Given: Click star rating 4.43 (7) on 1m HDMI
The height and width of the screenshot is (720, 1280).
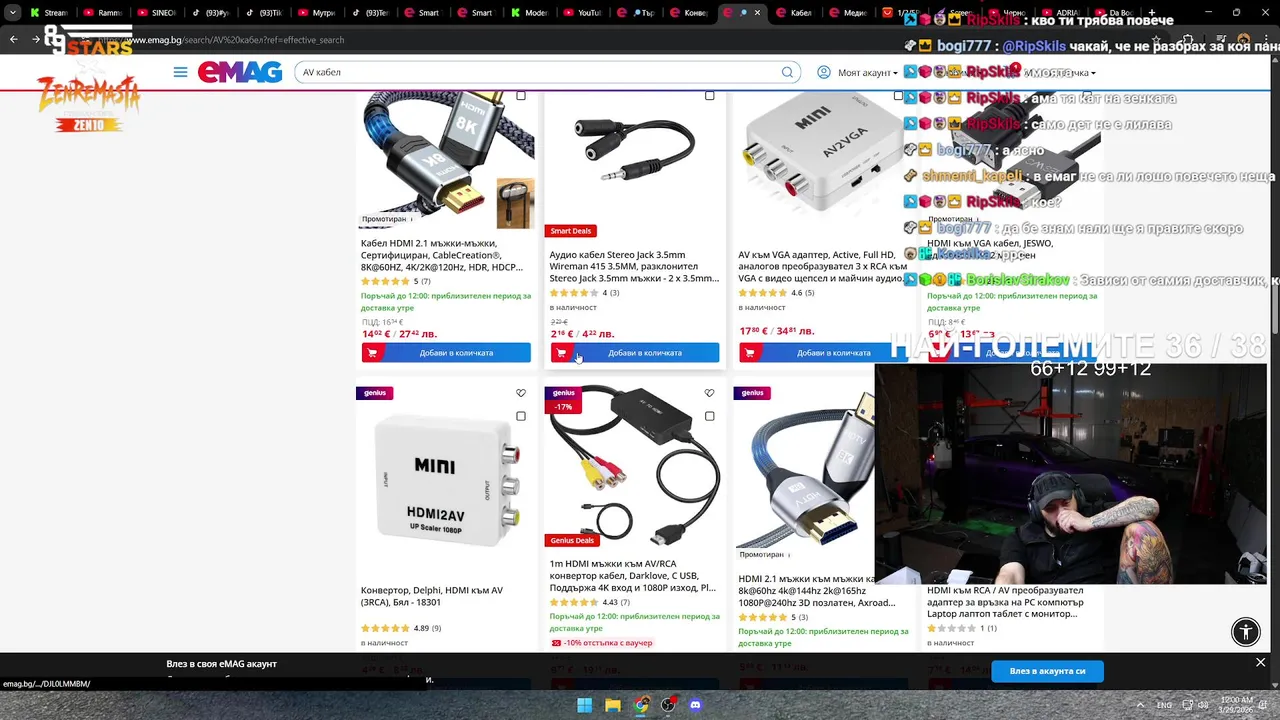Looking at the screenshot, I should coord(590,603).
